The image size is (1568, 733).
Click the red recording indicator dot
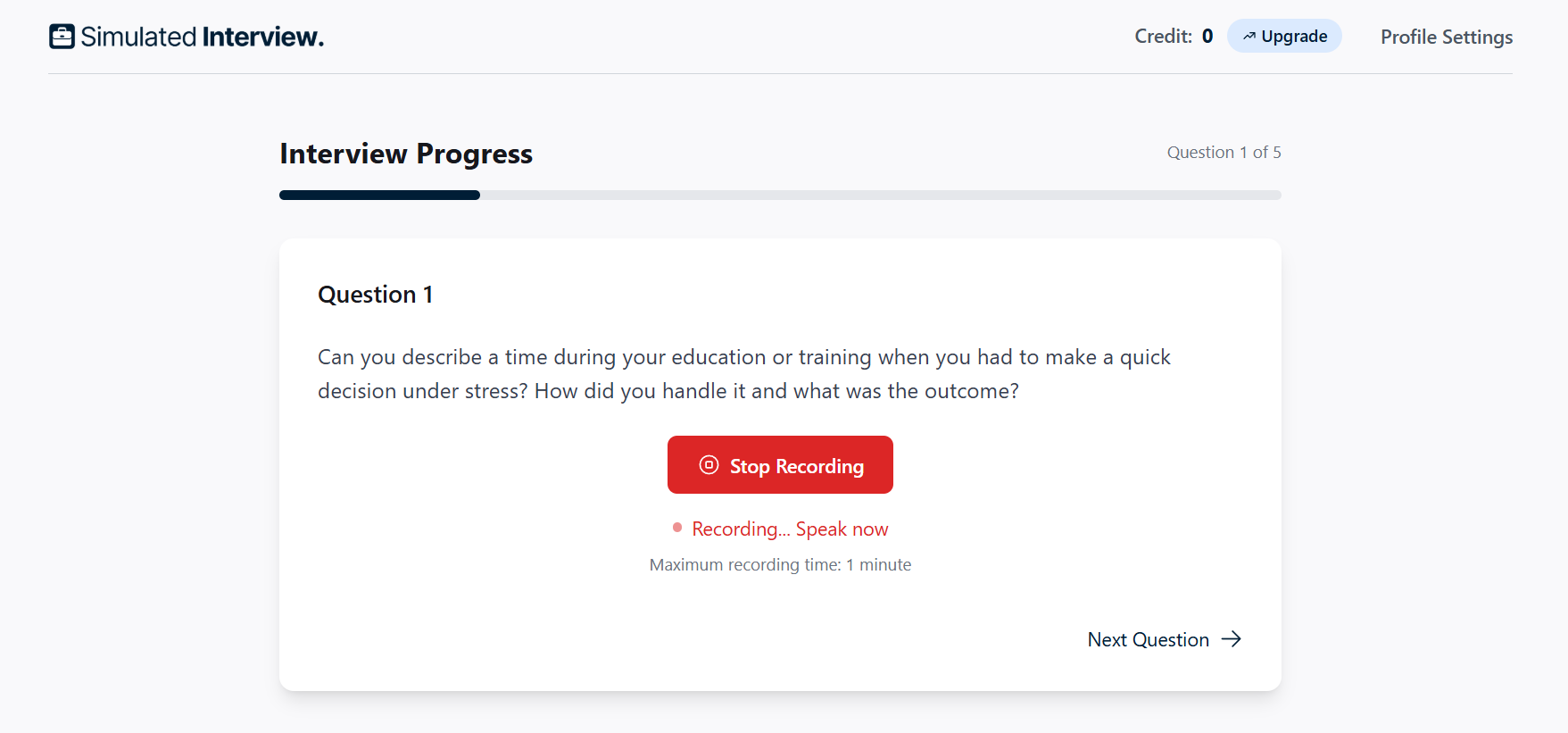tap(677, 528)
